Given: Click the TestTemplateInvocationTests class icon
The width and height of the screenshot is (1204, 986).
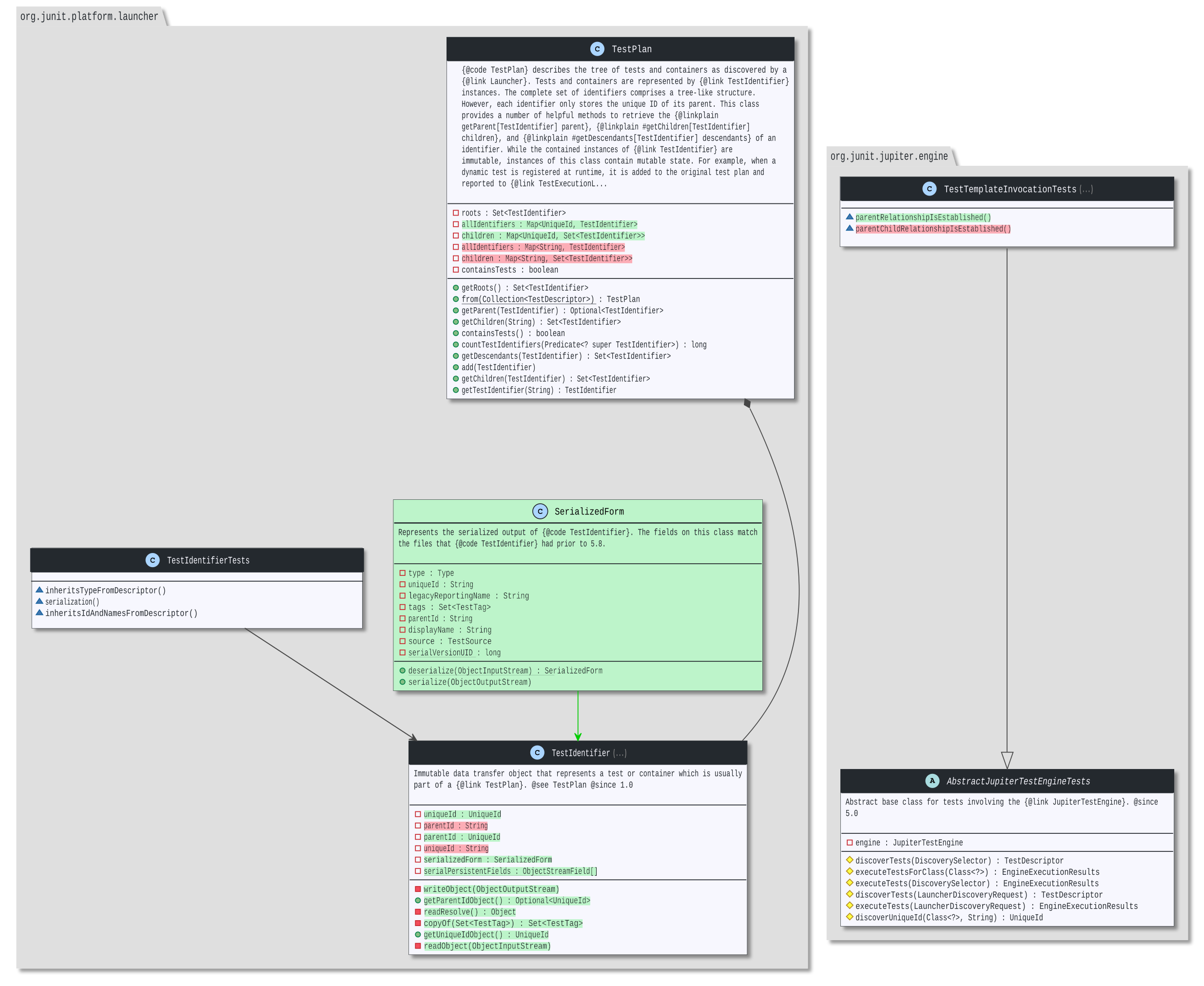Looking at the screenshot, I should pyautogui.click(x=929, y=189).
